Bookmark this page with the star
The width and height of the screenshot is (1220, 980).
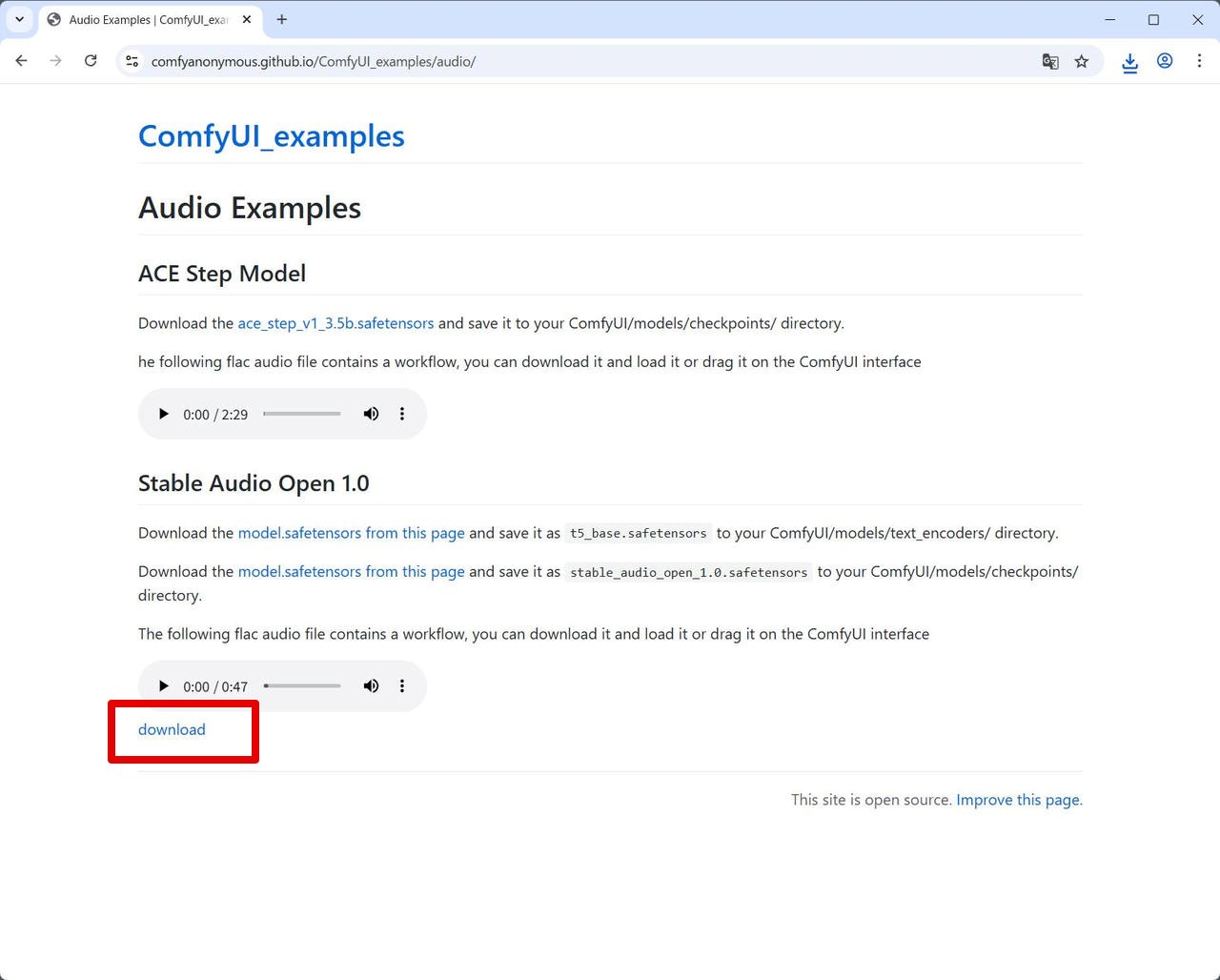(x=1082, y=61)
